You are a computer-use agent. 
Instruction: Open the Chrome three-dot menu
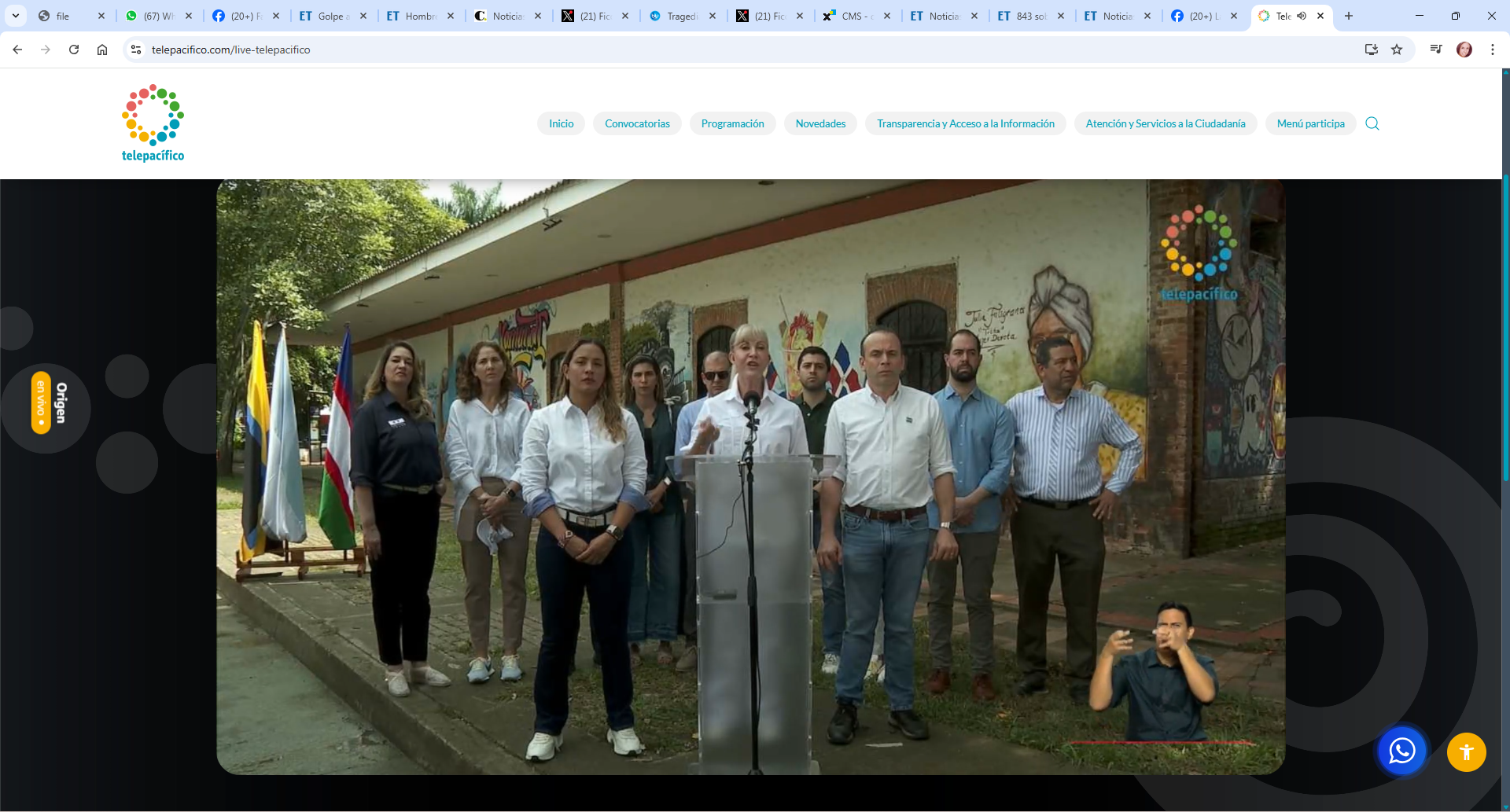tap(1492, 50)
